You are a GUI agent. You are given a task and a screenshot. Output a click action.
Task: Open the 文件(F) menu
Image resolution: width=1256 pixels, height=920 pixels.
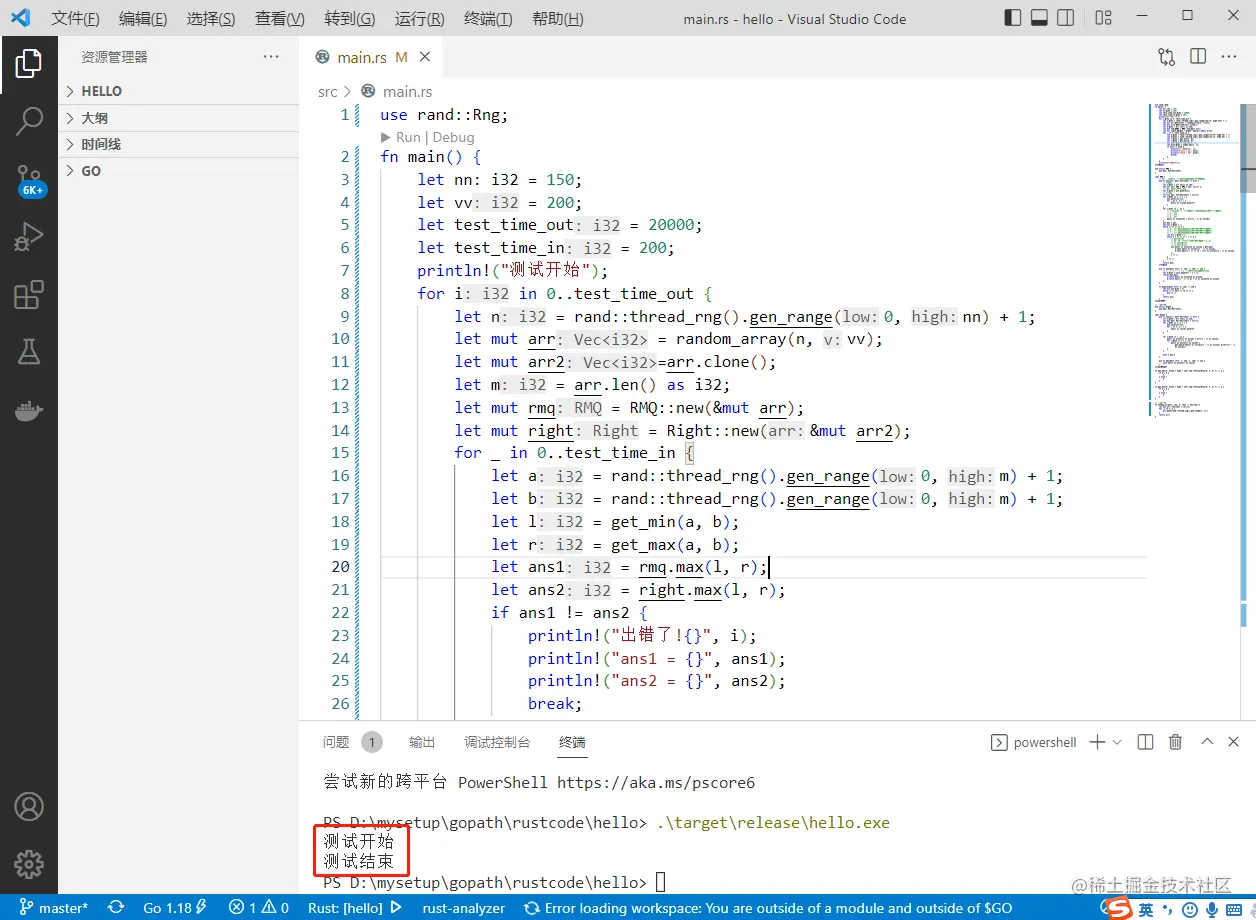(x=75, y=19)
